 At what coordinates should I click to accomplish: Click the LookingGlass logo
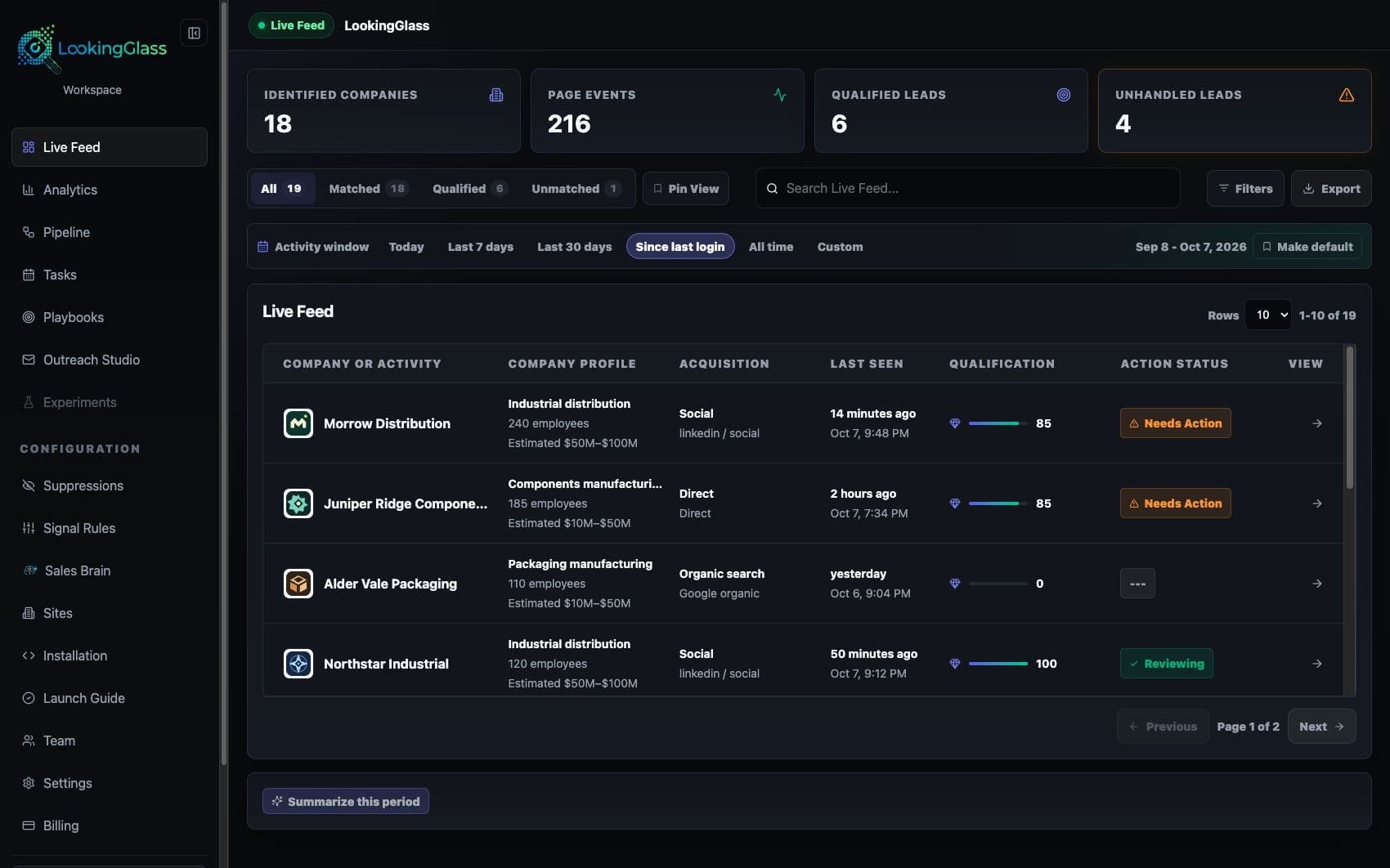pyautogui.click(x=92, y=48)
